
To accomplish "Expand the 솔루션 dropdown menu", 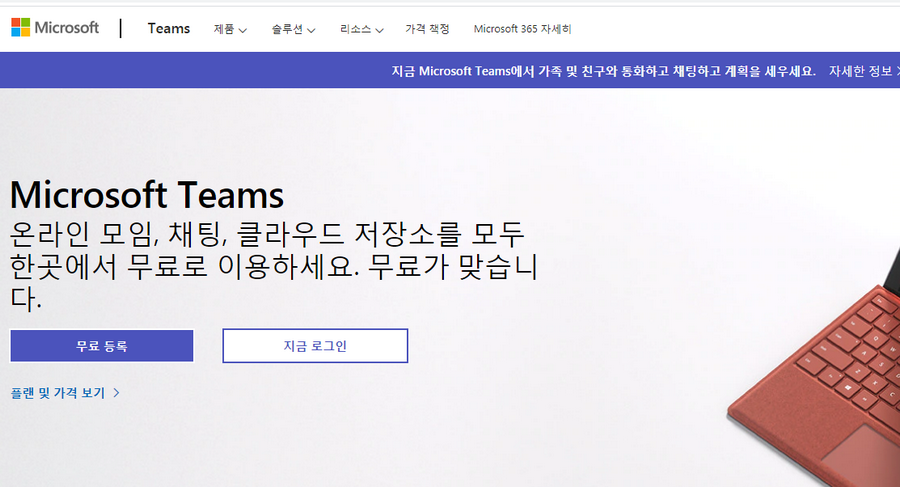I will click(x=293, y=29).
